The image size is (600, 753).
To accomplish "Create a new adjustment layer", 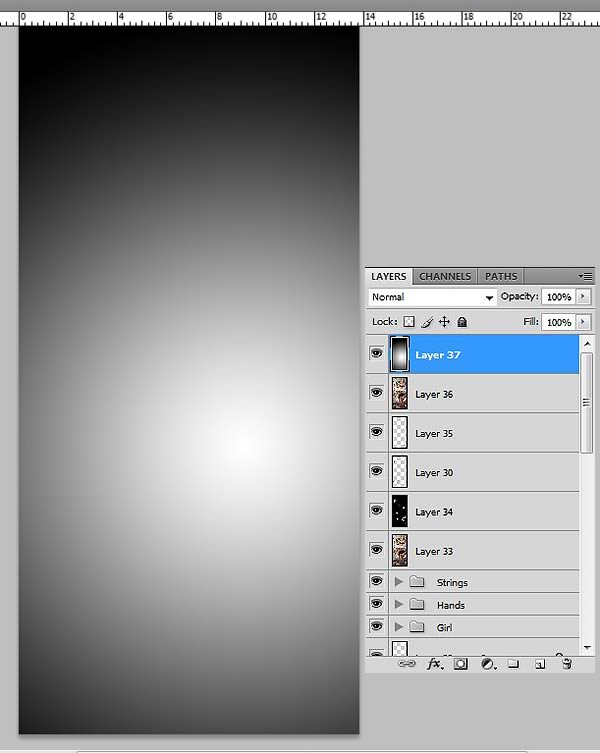I will [488, 664].
